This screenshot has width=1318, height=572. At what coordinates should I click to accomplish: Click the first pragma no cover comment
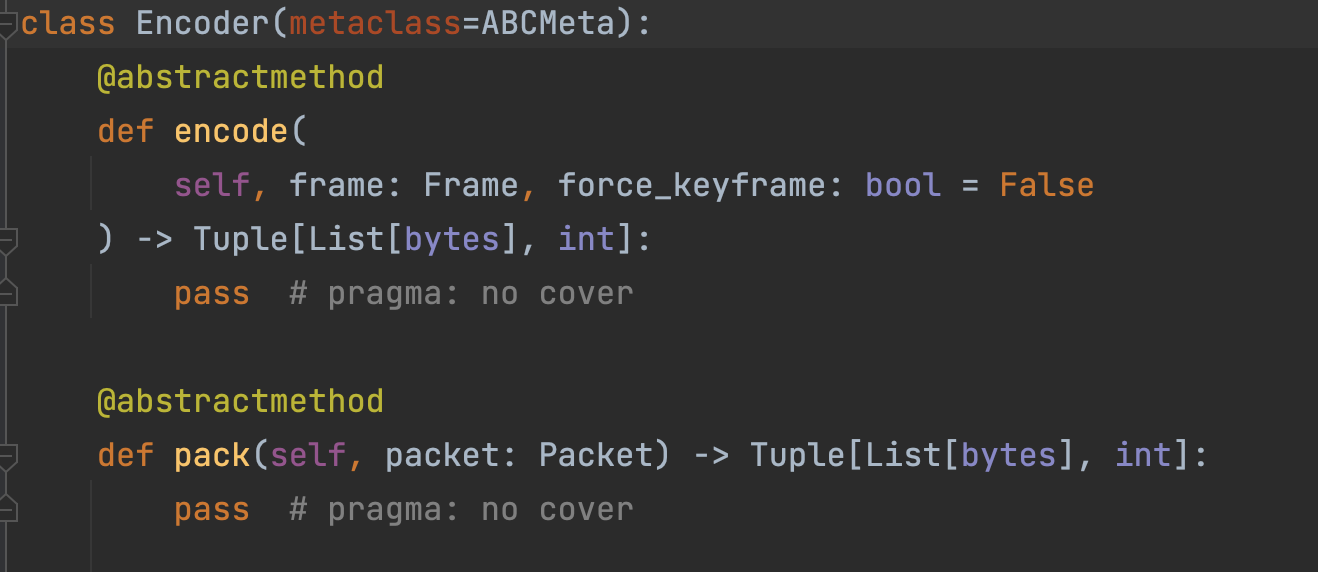tap(461, 294)
